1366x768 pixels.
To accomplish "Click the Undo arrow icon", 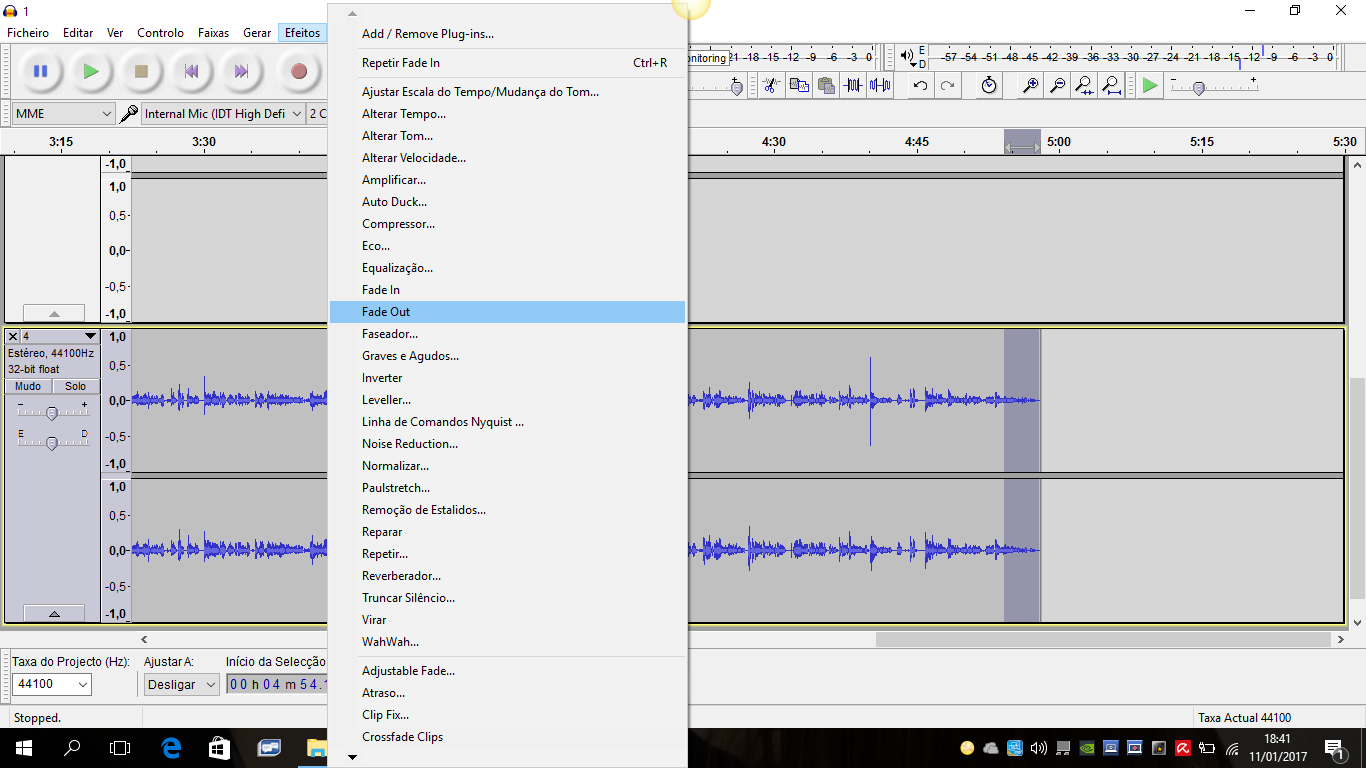I will (x=920, y=85).
